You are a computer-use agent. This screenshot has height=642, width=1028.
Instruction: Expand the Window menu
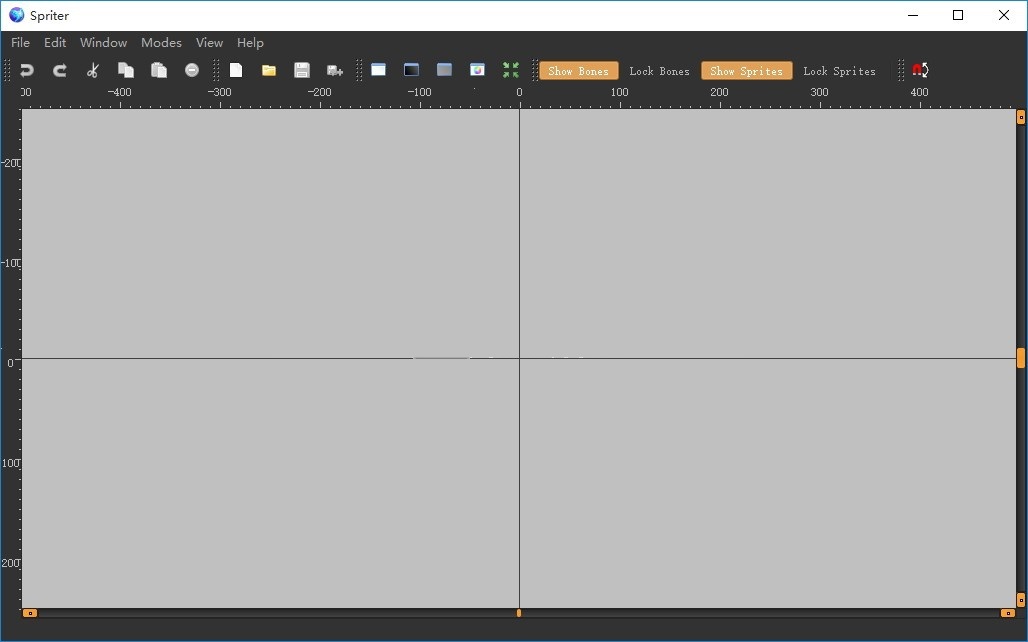point(103,43)
